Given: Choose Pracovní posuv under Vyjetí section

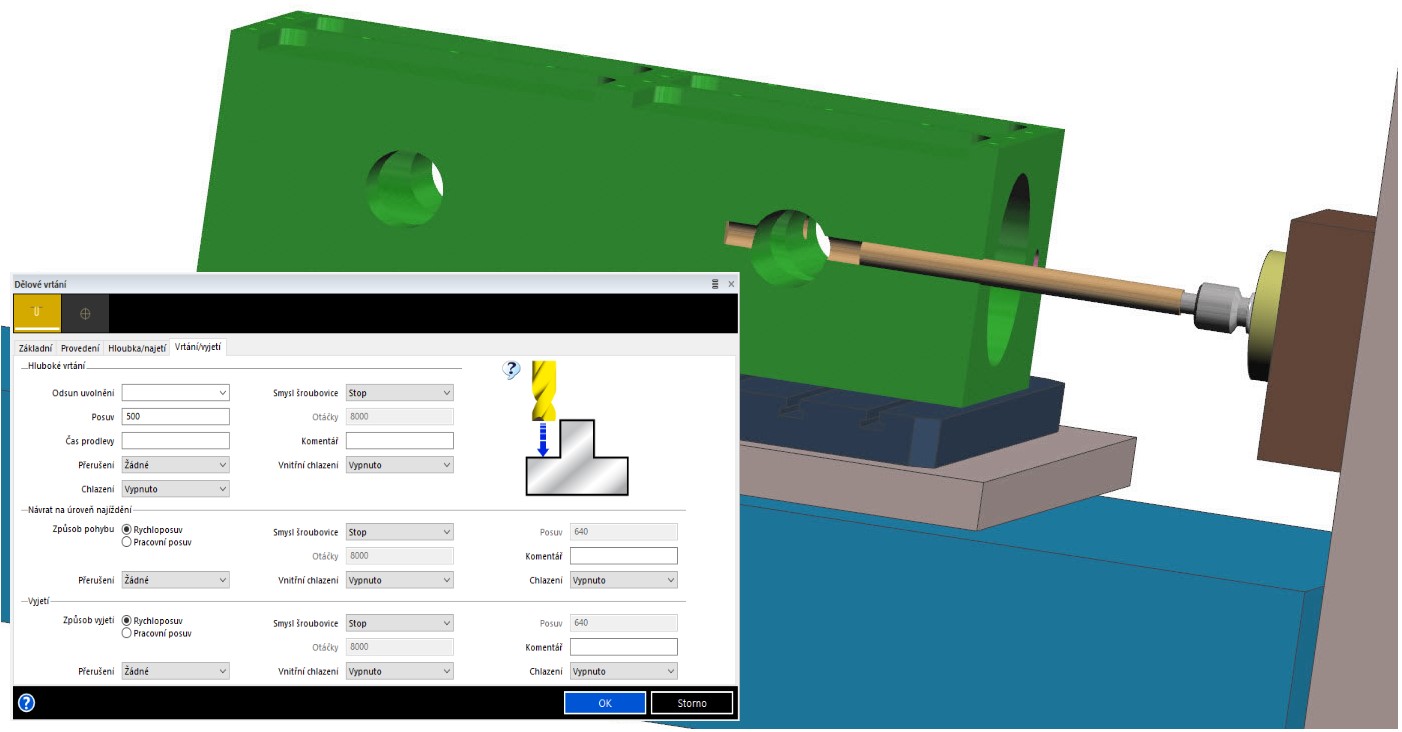Looking at the screenshot, I should pos(127,633).
